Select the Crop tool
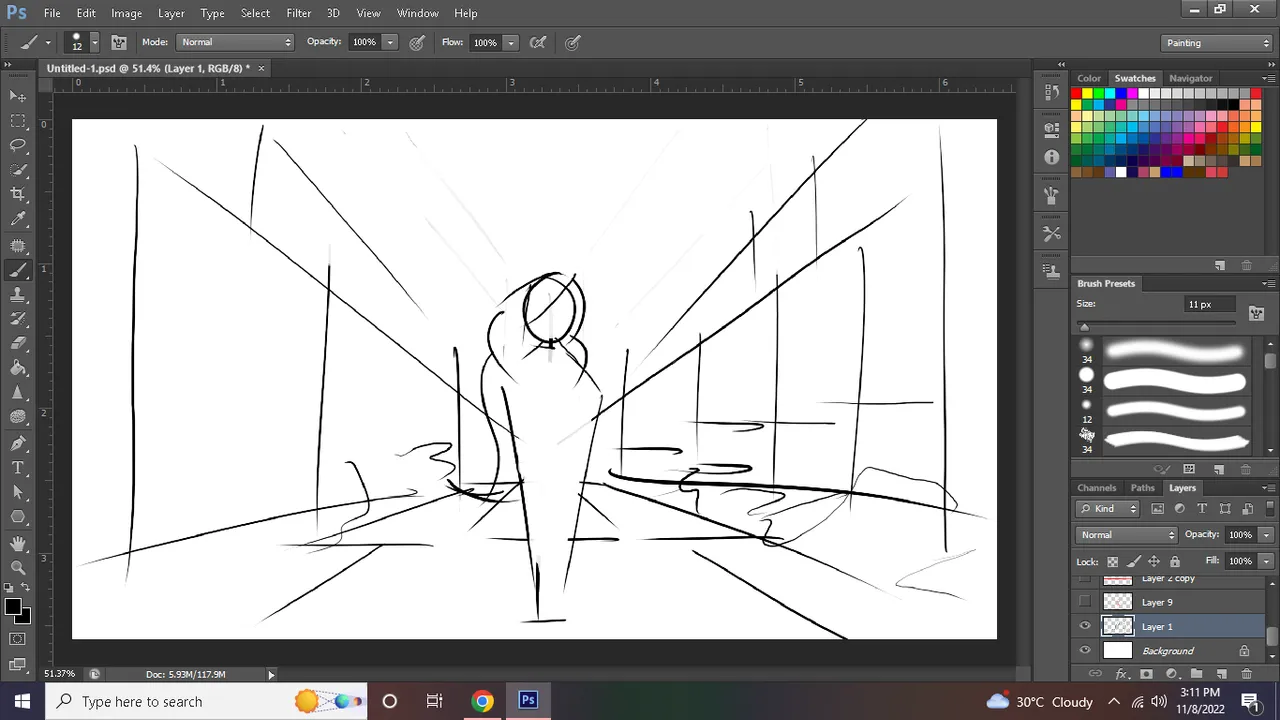1280x720 pixels. point(18,195)
